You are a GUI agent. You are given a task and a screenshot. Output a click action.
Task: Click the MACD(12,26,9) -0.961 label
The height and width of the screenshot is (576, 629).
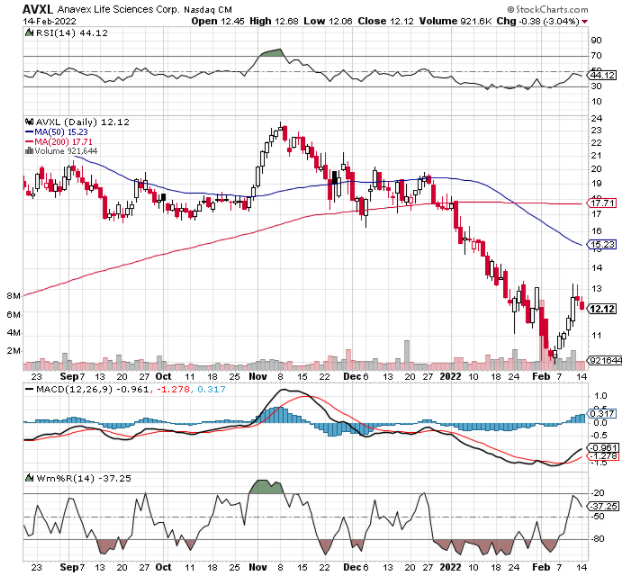[x=92, y=389]
